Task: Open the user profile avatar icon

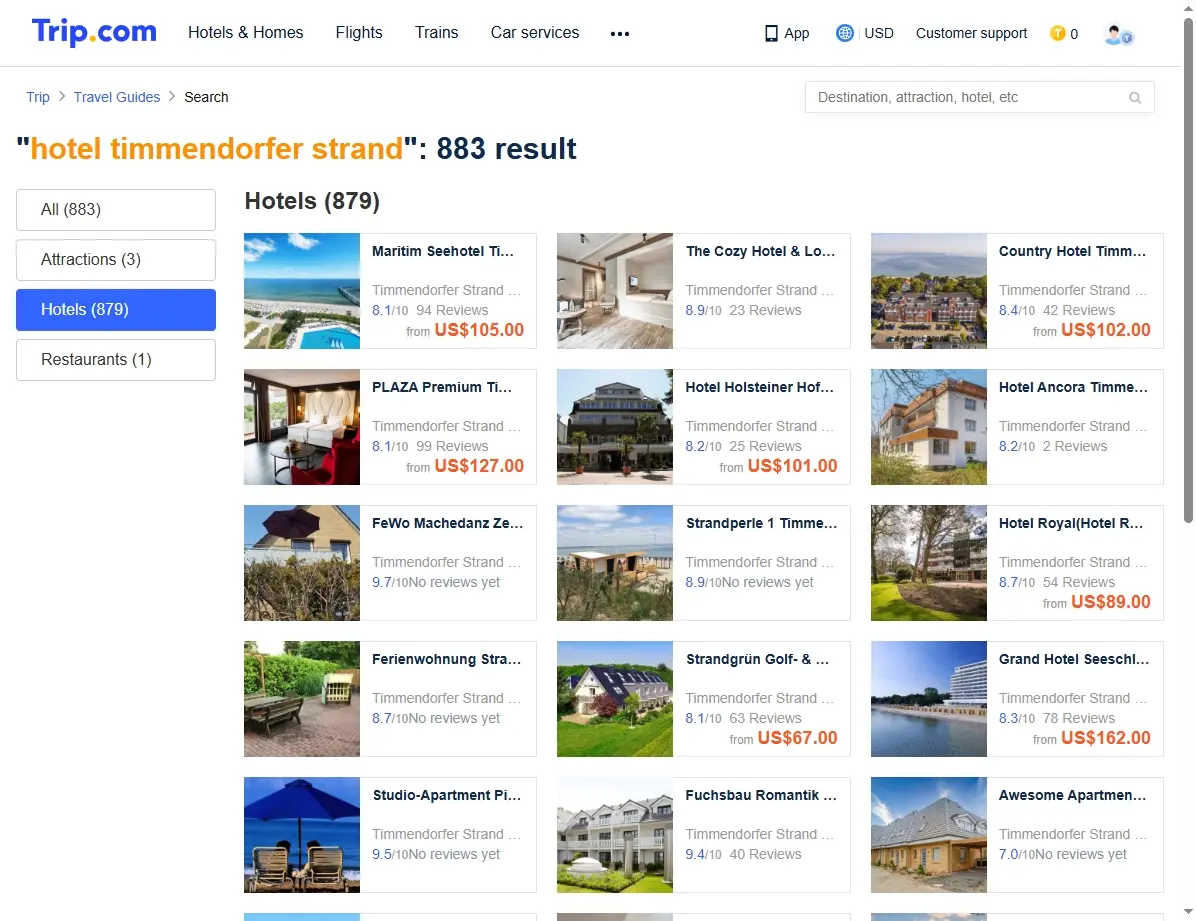Action: click(x=1118, y=34)
